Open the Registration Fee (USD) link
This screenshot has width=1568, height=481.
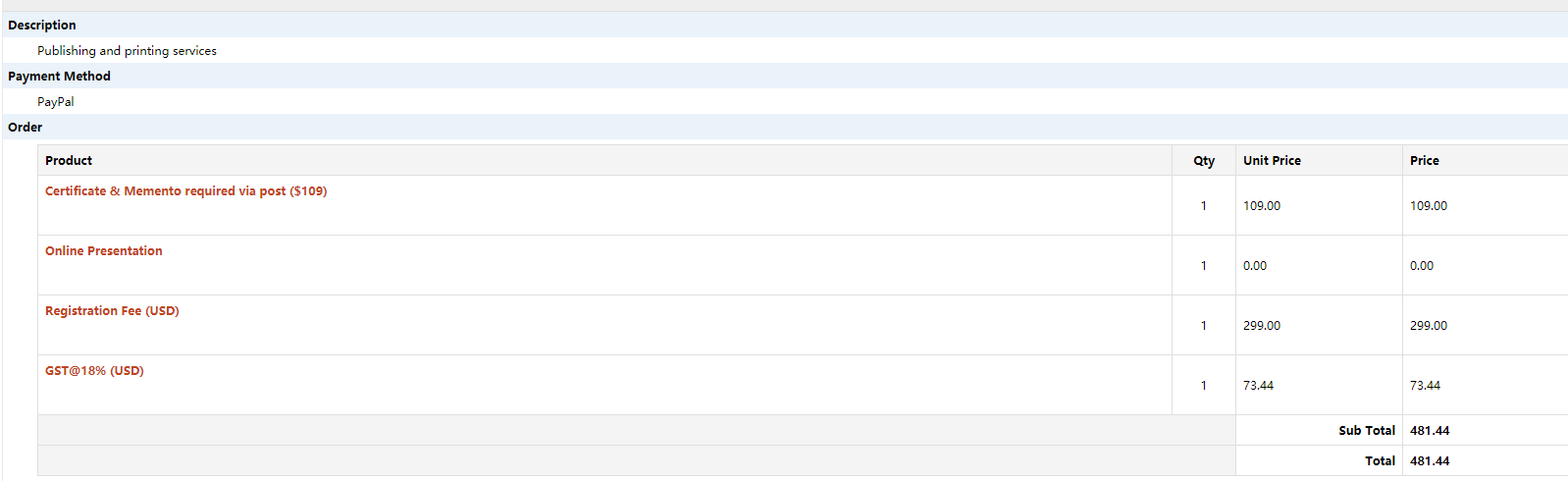pos(112,311)
